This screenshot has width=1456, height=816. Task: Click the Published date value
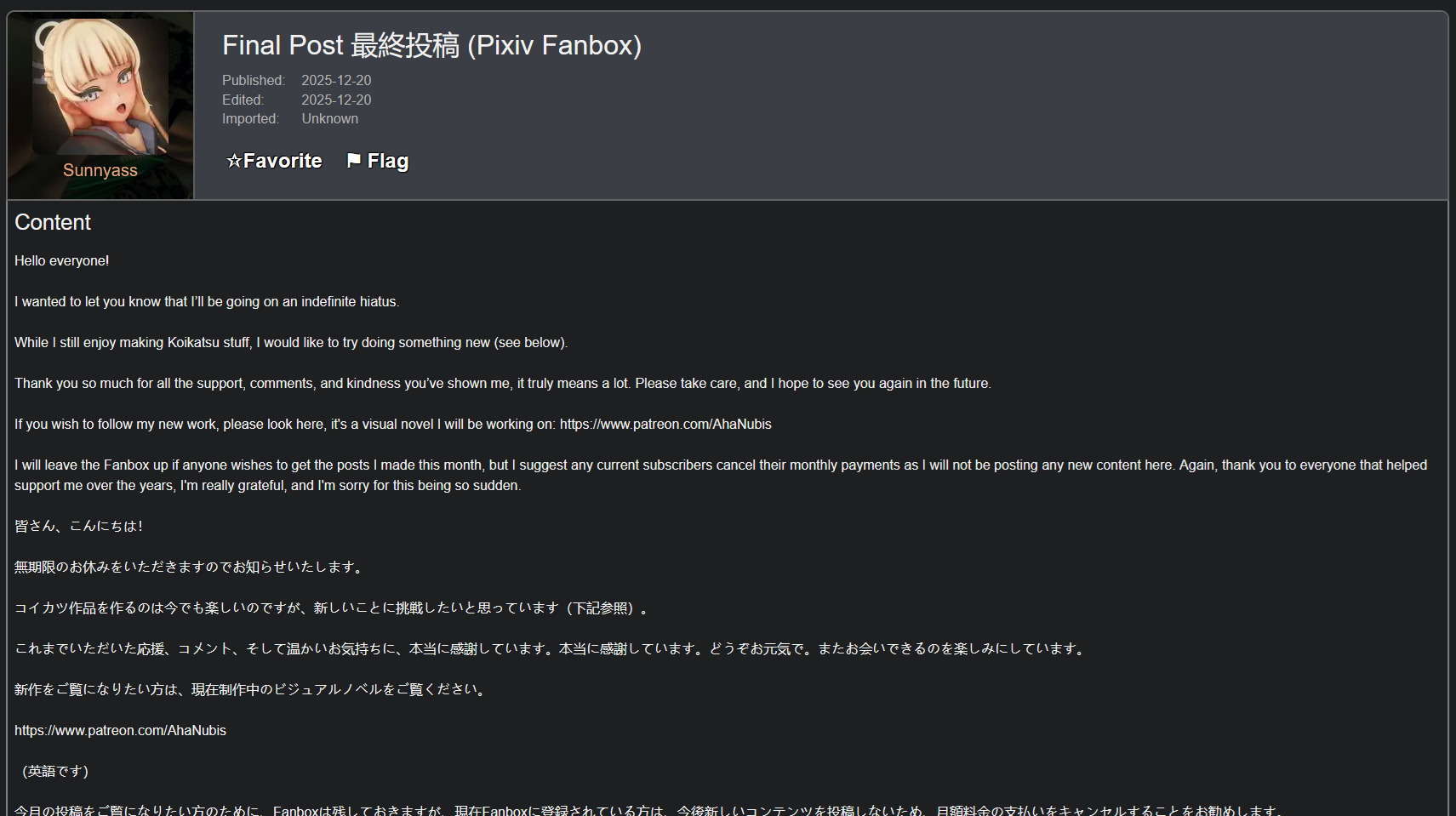[336, 80]
